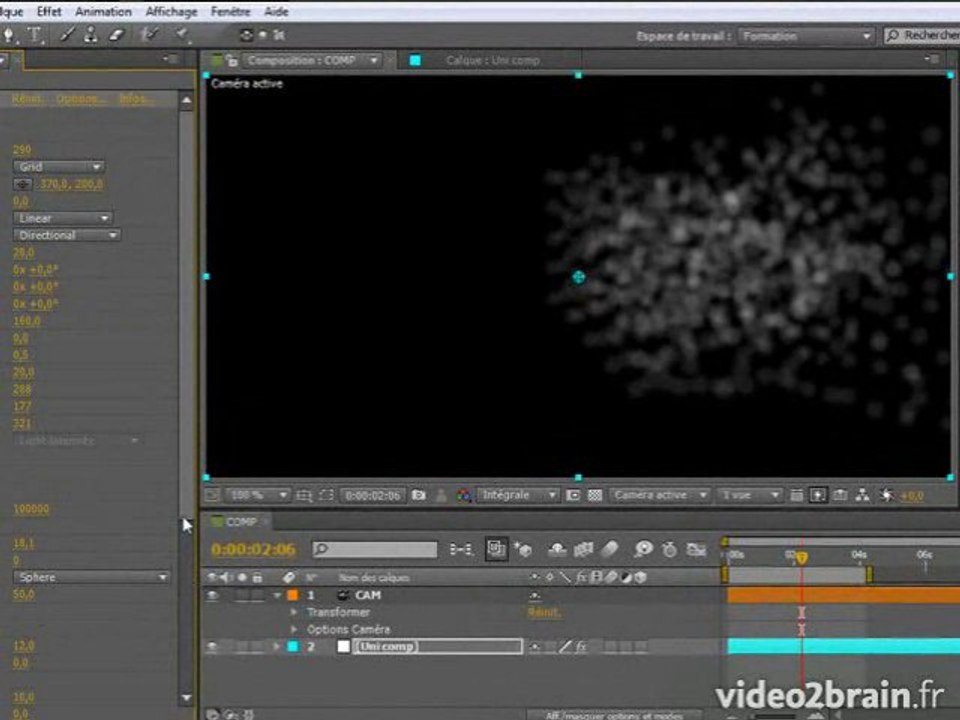Click the orange CAM layer color label

pyautogui.click(x=293, y=595)
